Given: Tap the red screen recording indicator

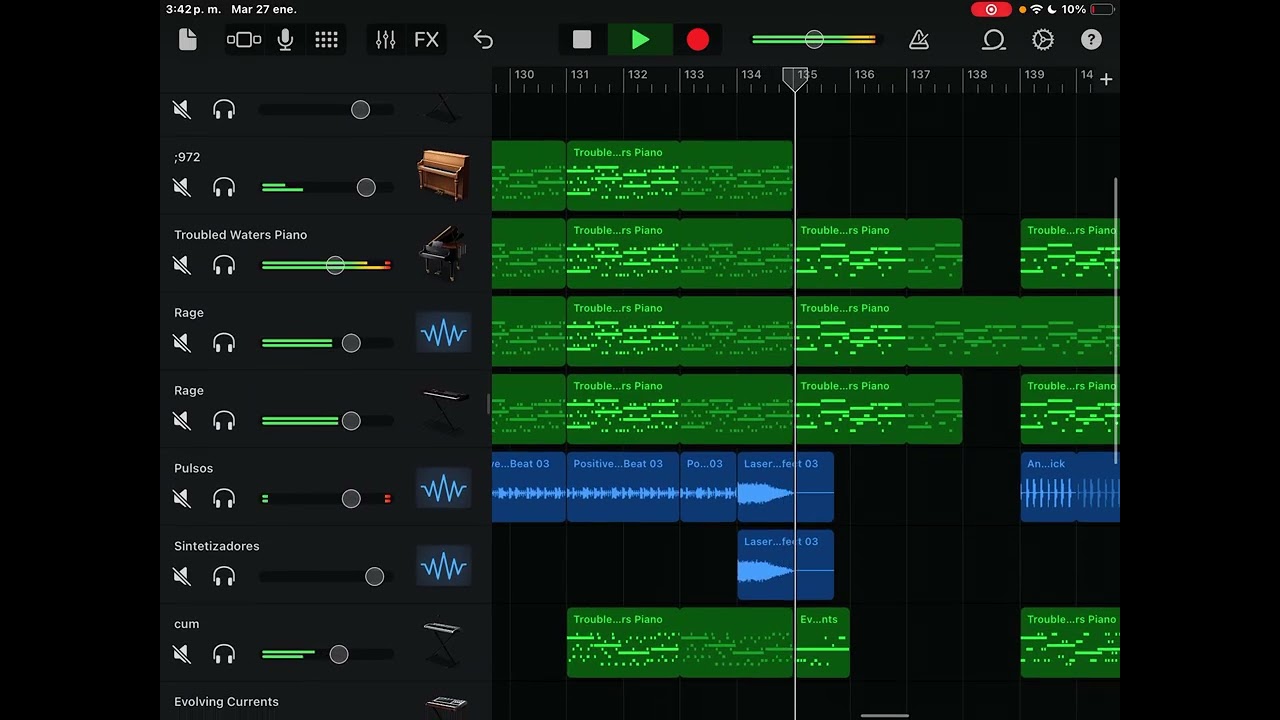Looking at the screenshot, I should click(991, 10).
